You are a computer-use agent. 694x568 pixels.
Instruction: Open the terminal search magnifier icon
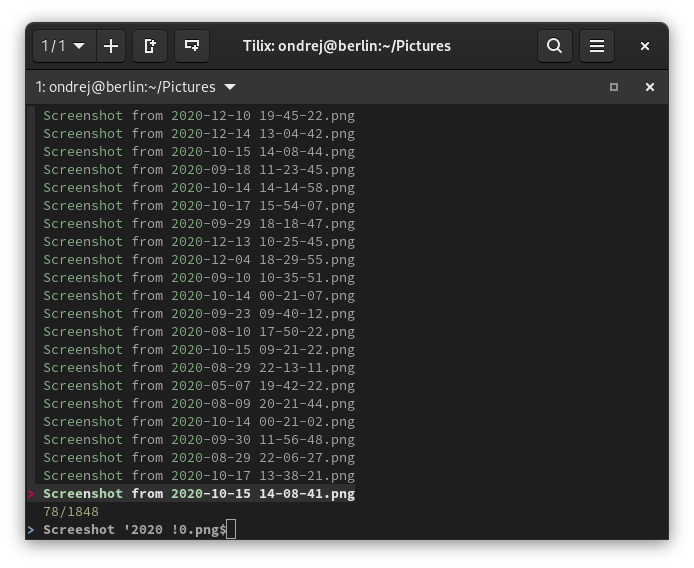coord(554,46)
